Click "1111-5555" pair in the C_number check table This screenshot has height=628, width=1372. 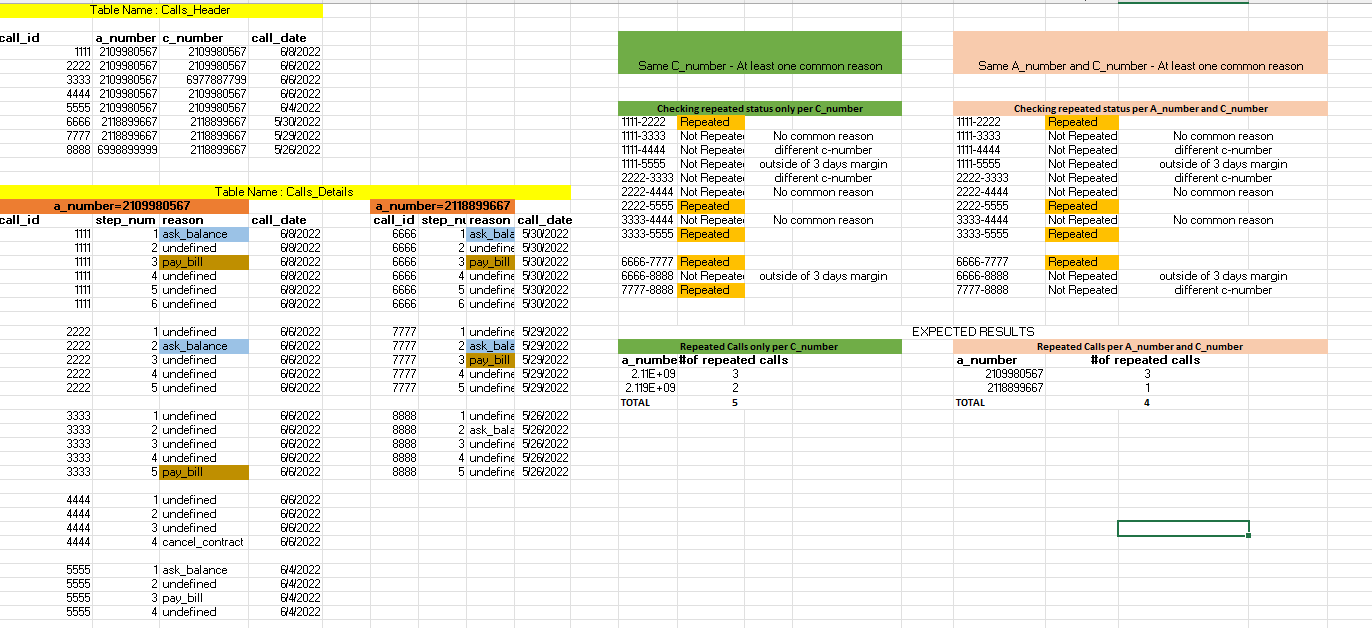[643, 164]
